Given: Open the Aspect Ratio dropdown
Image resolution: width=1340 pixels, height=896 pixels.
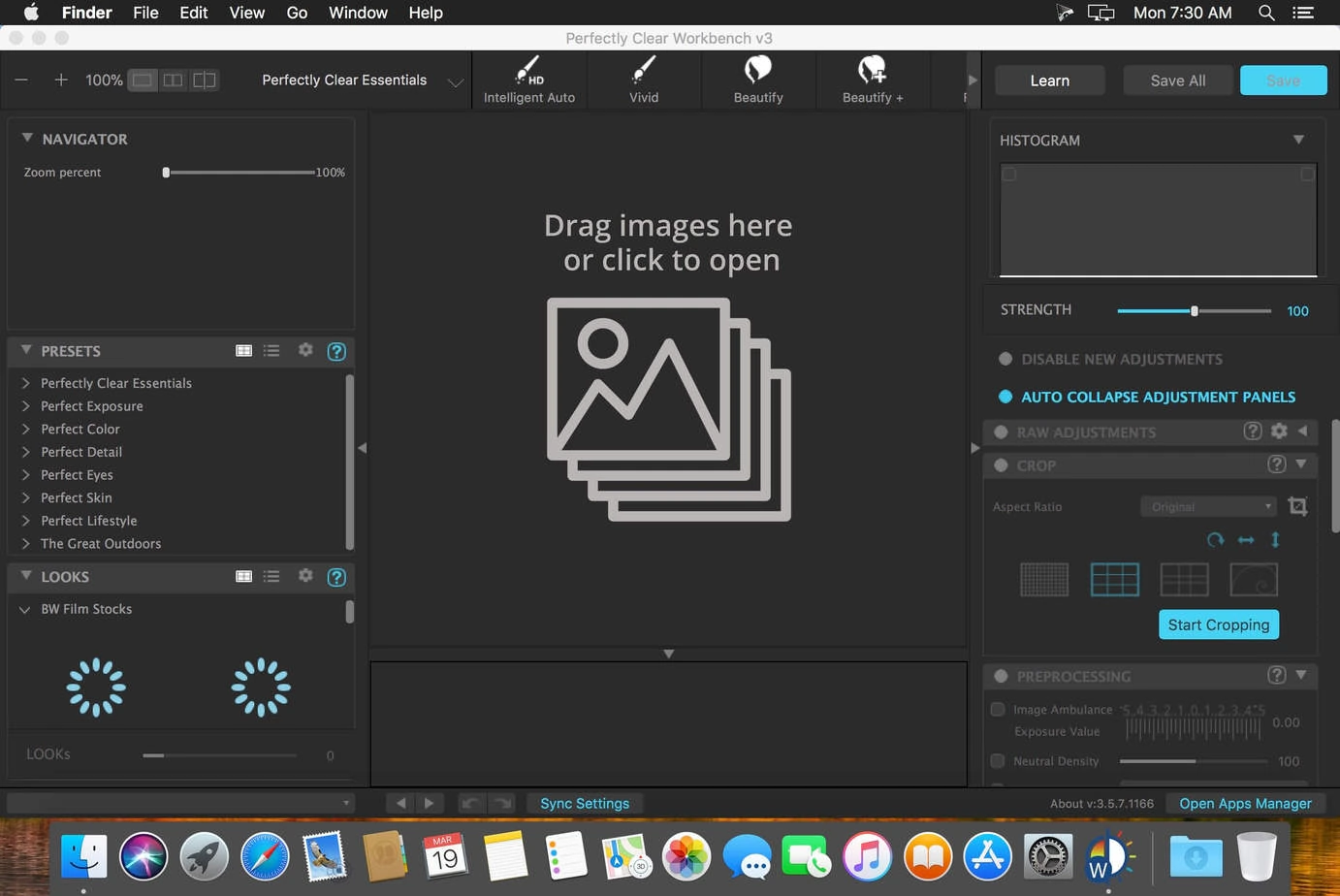Looking at the screenshot, I should point(1208,507).
